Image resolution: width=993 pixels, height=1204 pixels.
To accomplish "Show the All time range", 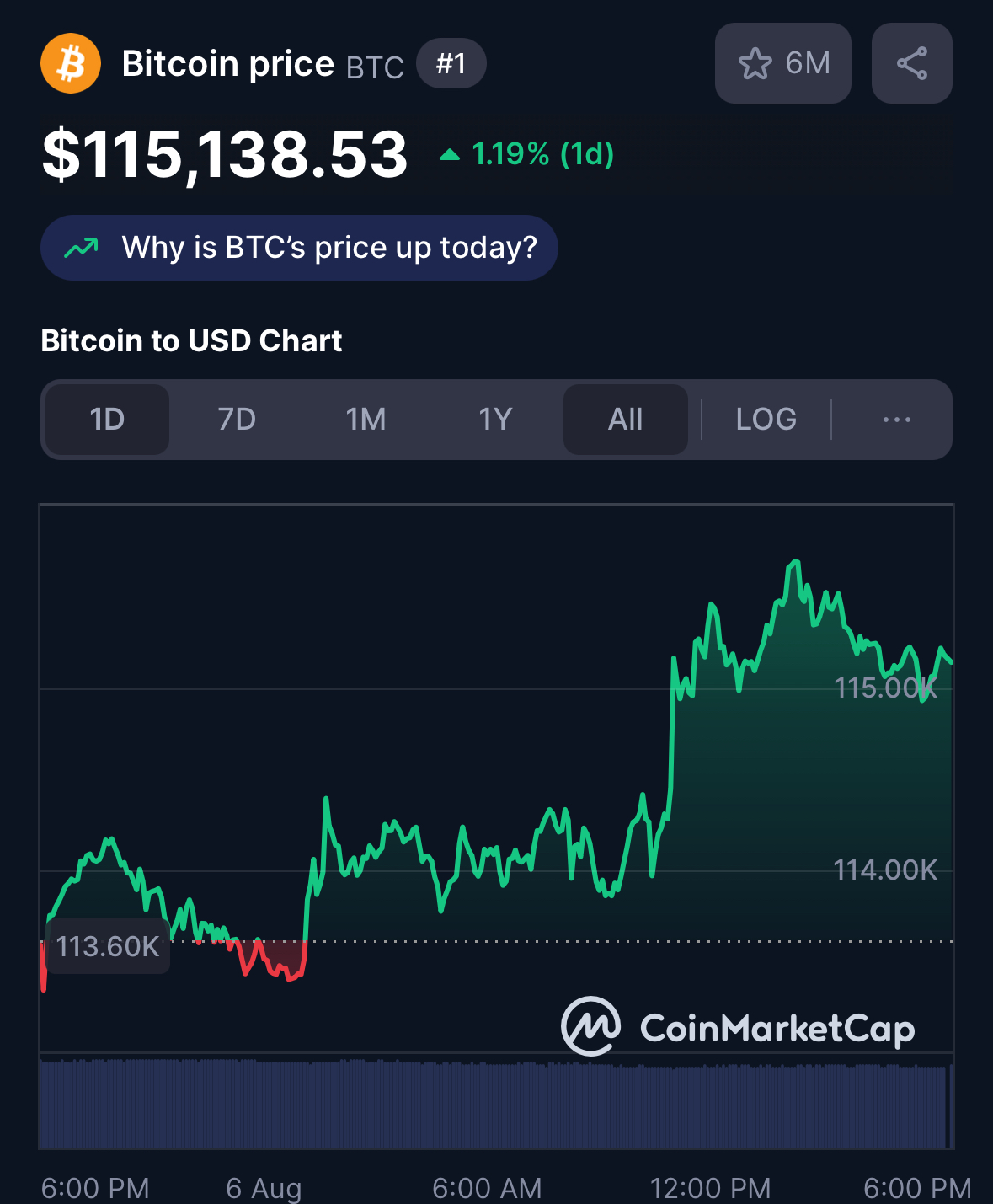I will pyautogui.click(x=626, y=420).
